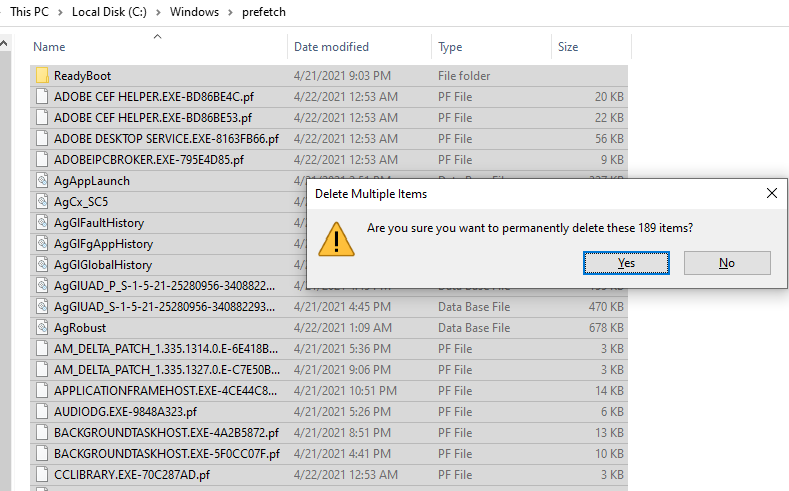Click icon of CCLIBRARY.EXE-70C287AD.pf
The image size is (789, 491).
42,475
